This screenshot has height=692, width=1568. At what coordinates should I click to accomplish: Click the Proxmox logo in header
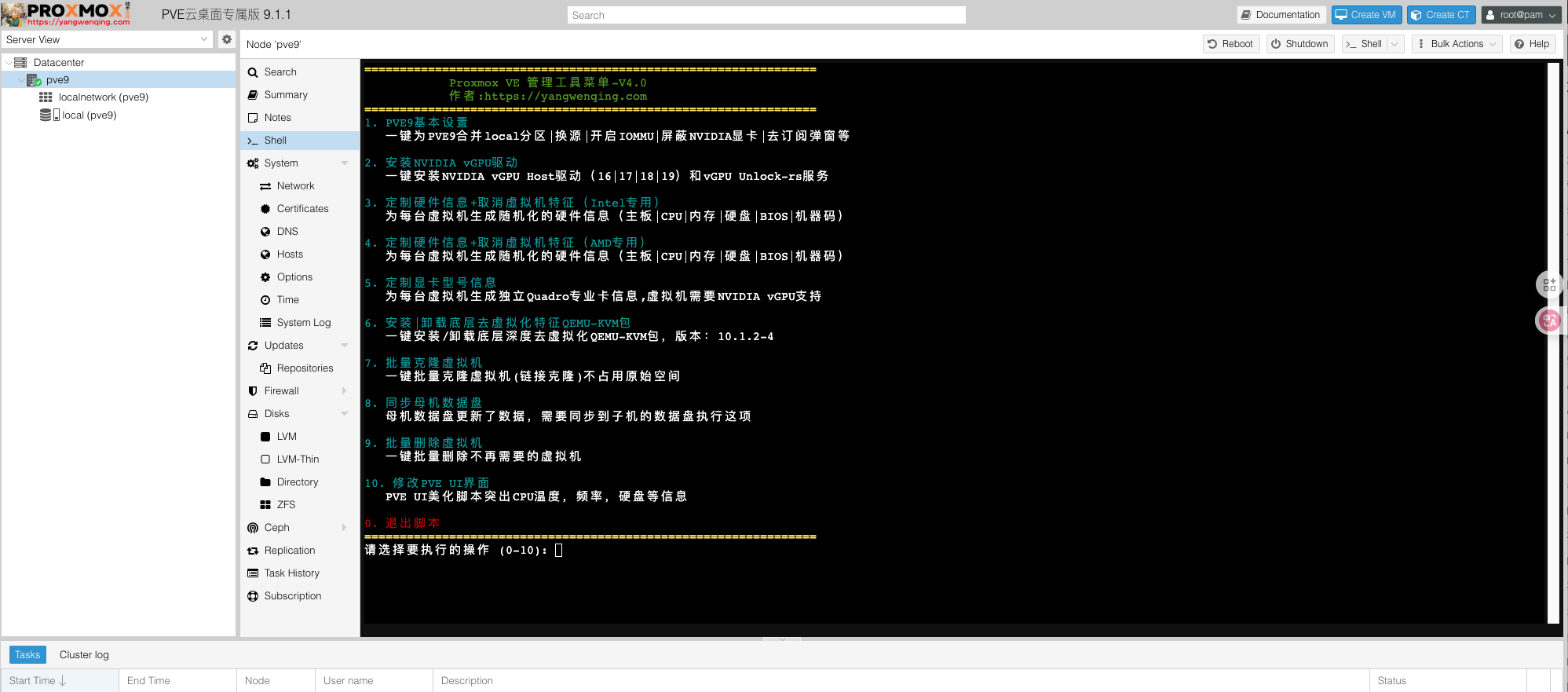tap(67, 14)
